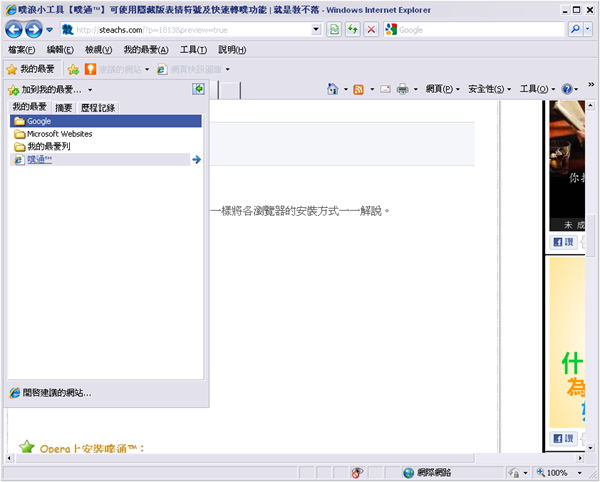Expand the address bar dropdown
Screen dimensions: 600x482
coord(317,30)
